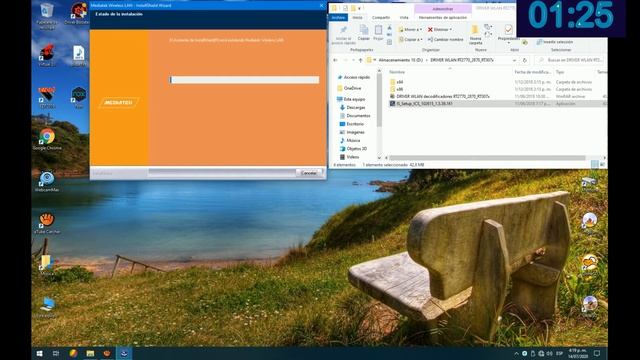640x360 pixels.
Task: Open the Mover a dropdown
Action: [x=410, y=29]
